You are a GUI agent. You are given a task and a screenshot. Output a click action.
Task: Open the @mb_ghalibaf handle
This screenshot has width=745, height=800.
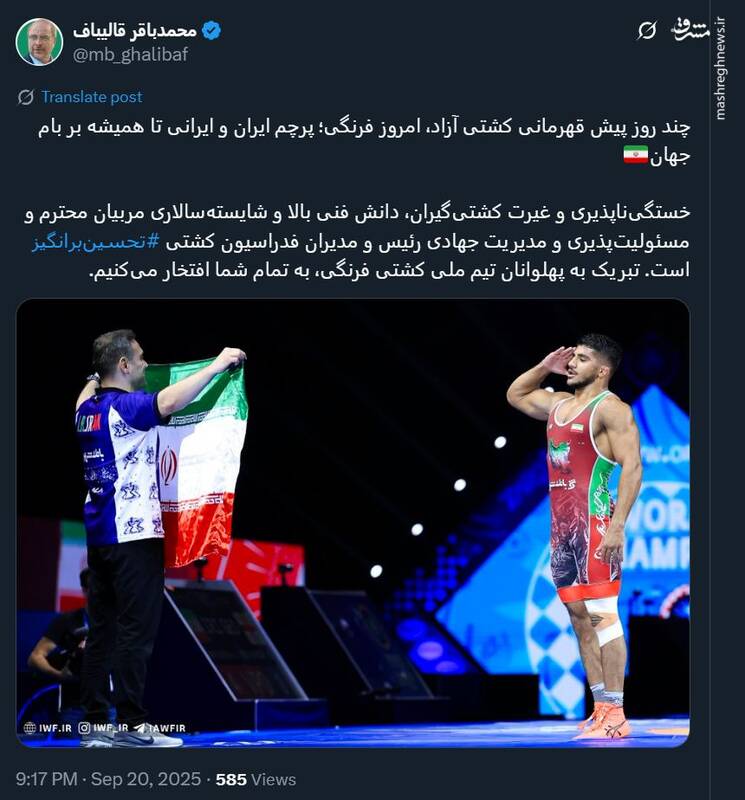[x=130, y=54]
